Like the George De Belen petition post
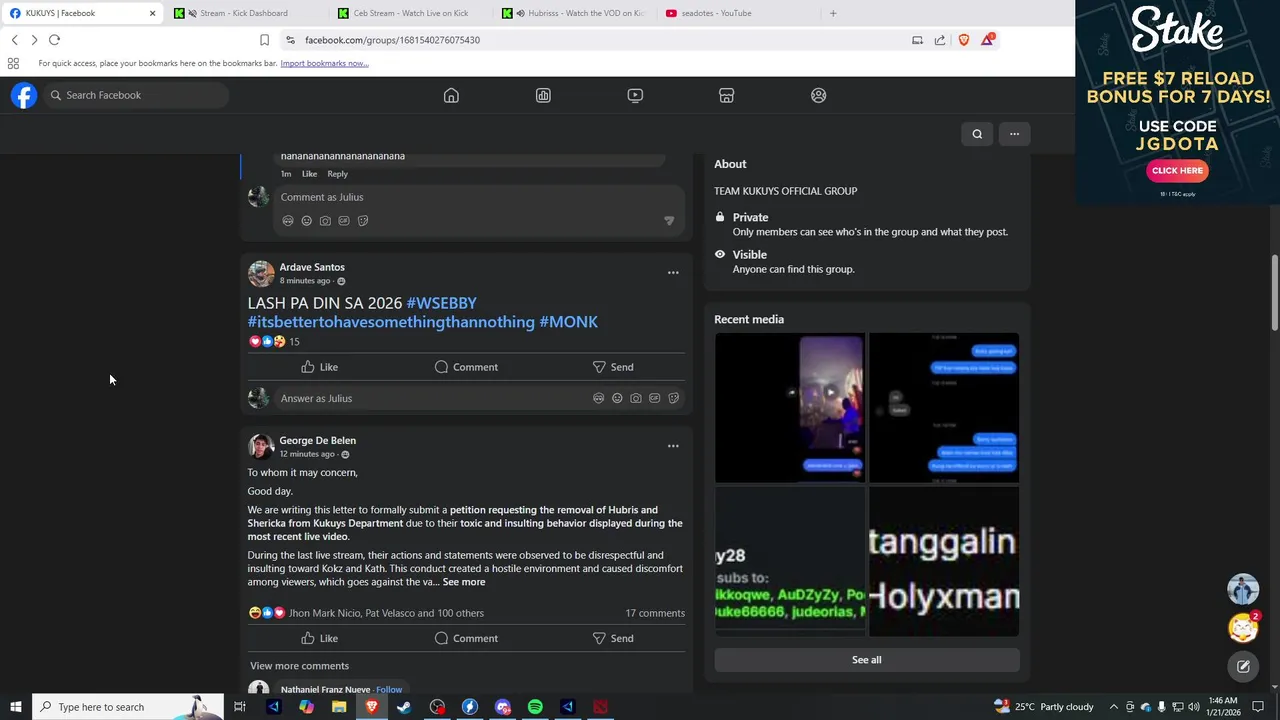Viewport: 1280px width, 720px height. (x=320, y=638)
